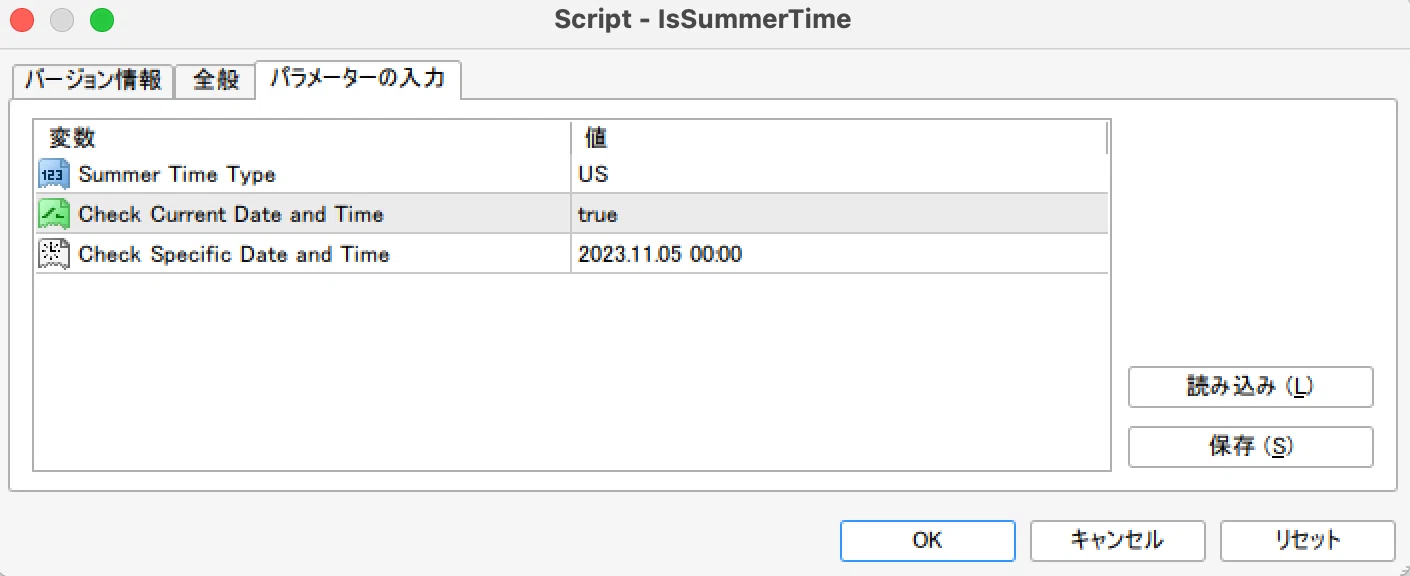Click the integer icon beside Summer Time Type
Image resolution: width=1410 pixels, height=576 pixels.
point(54,174)
